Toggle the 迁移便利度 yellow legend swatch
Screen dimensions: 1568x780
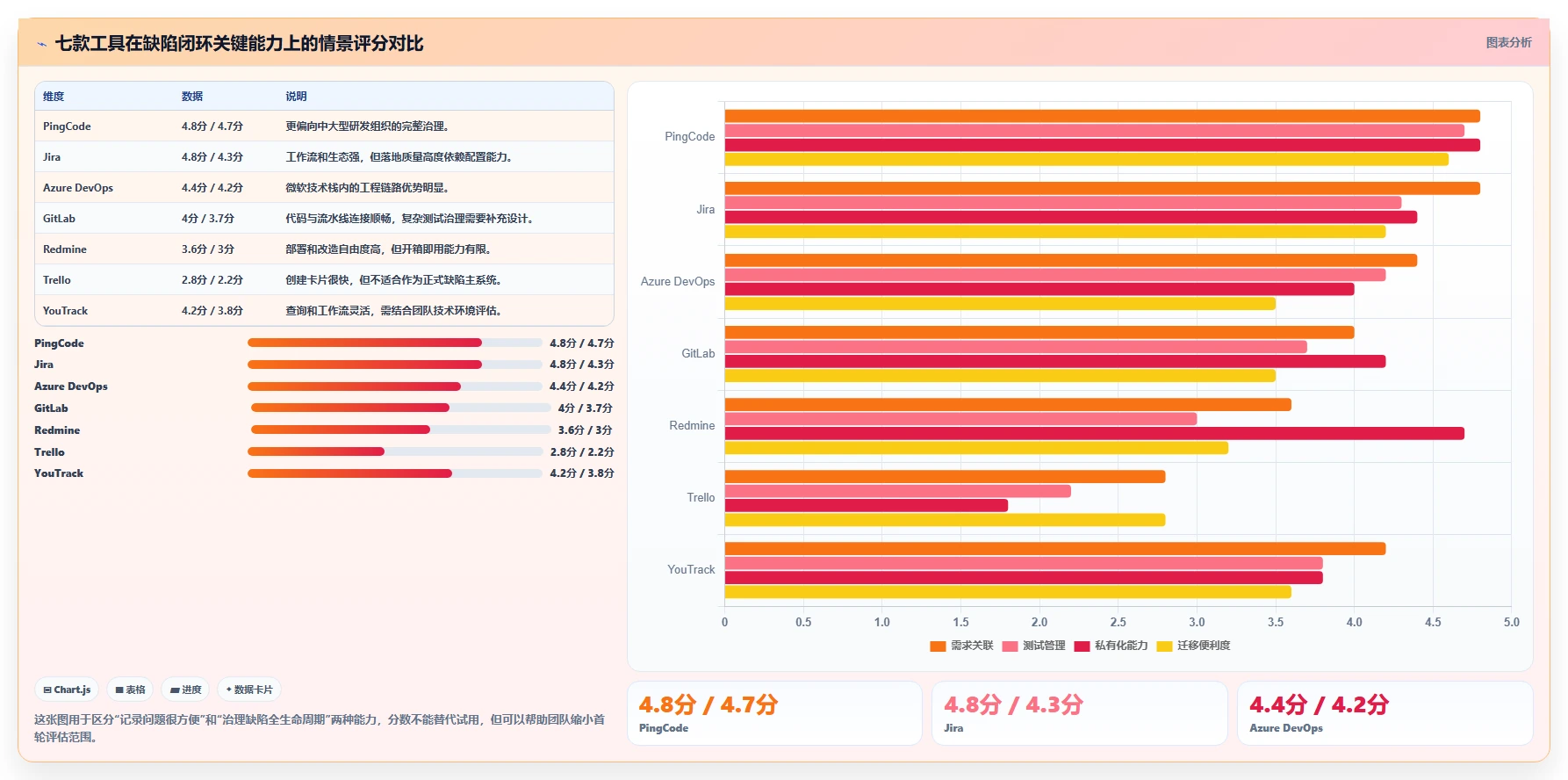point(1164,646)
